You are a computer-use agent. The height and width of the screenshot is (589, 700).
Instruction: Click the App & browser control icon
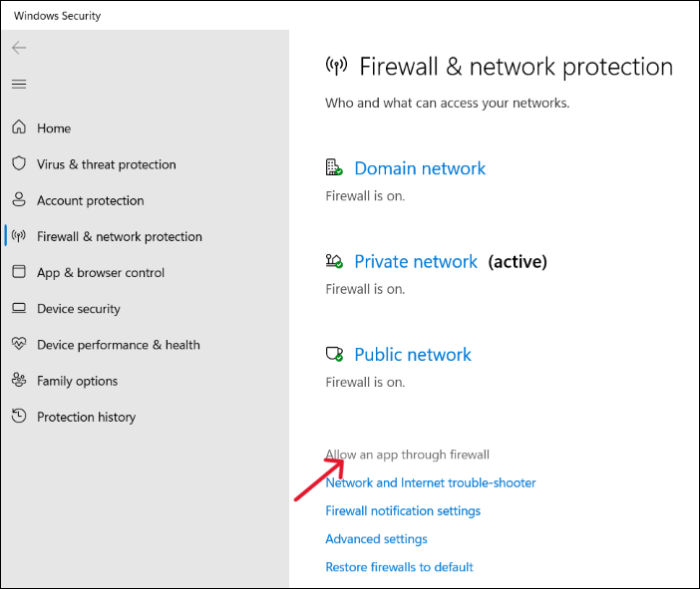tap(19, 272)
